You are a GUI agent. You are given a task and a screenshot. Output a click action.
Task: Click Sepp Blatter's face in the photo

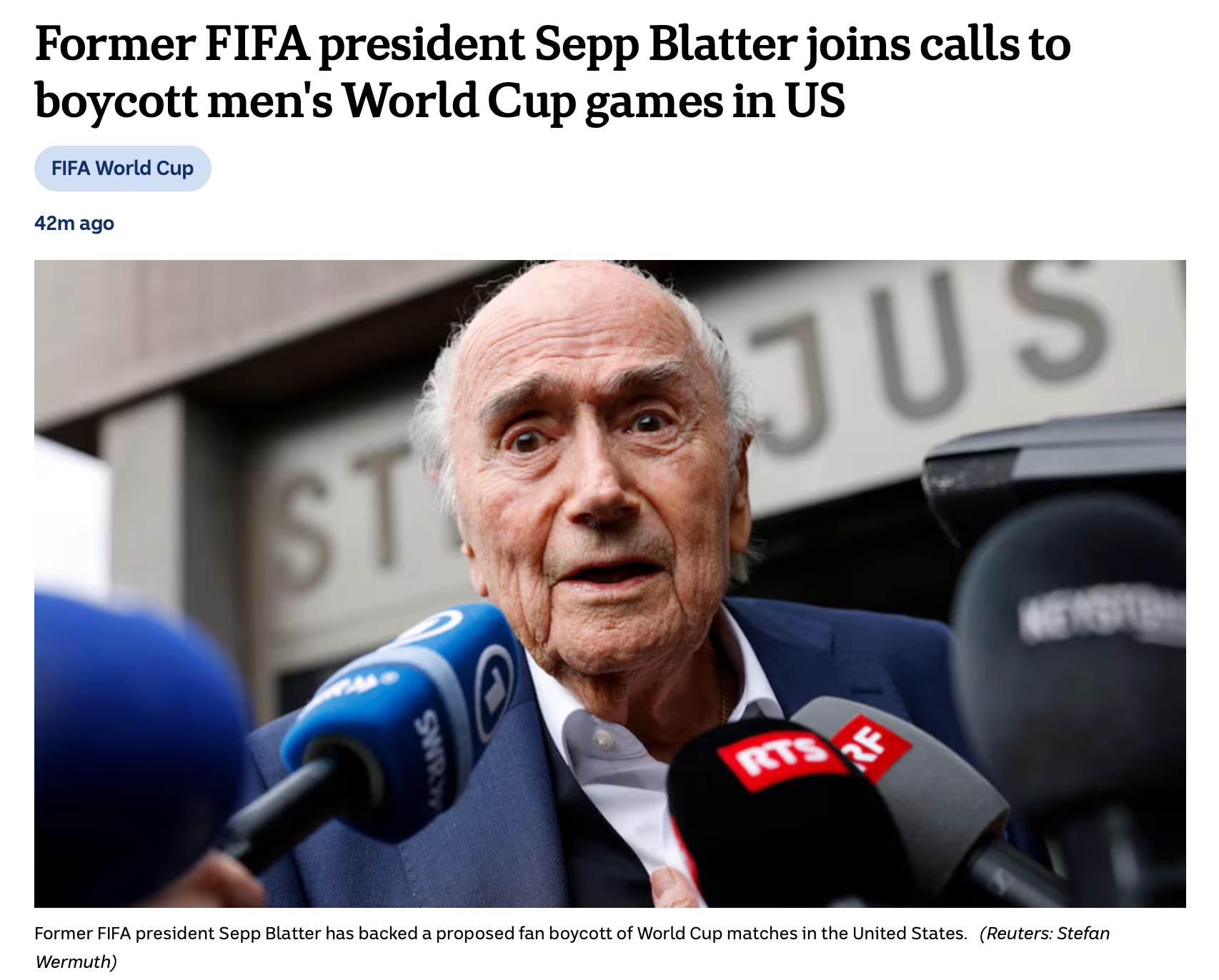[x=593, y=471]
